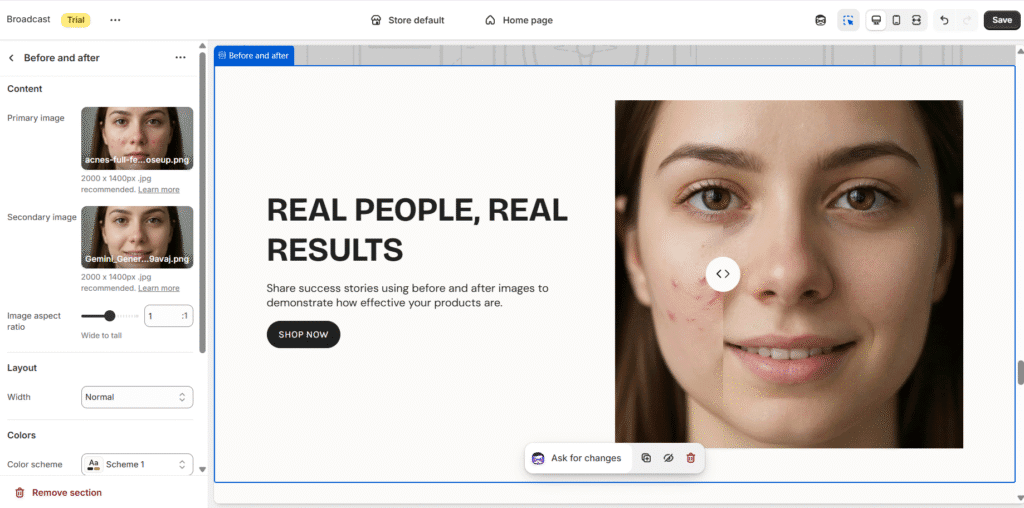The height and width of the screenshot is (508, 1024).
Task: Click the preview scrollbar up arrow
Action: pyautogui.click(x=1019, y=50)
